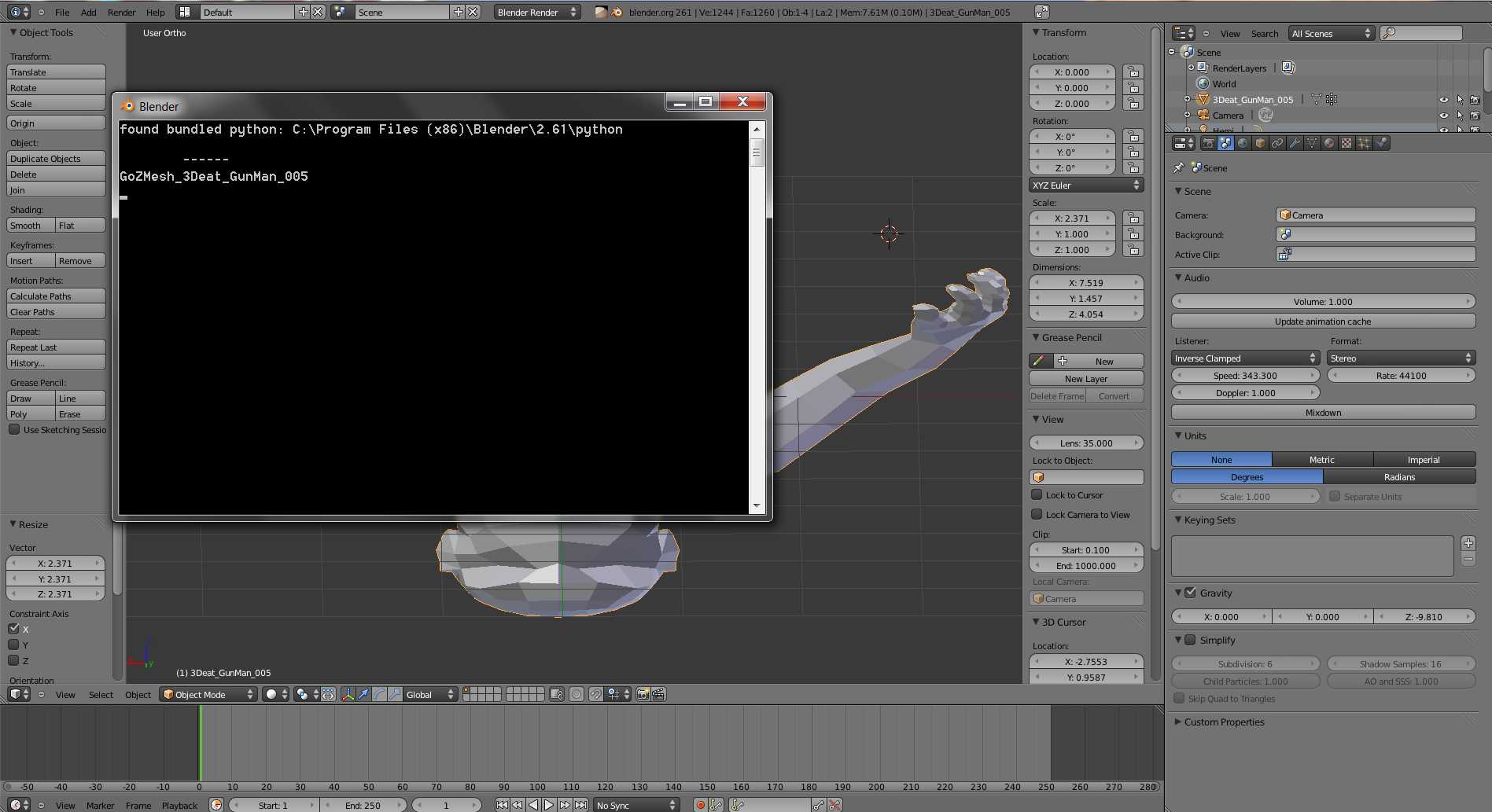The width and height of the screenshot is (1492, 812).
Task: Click the Mixdown button in Audio panel
Action: (x=1322, y=412)
